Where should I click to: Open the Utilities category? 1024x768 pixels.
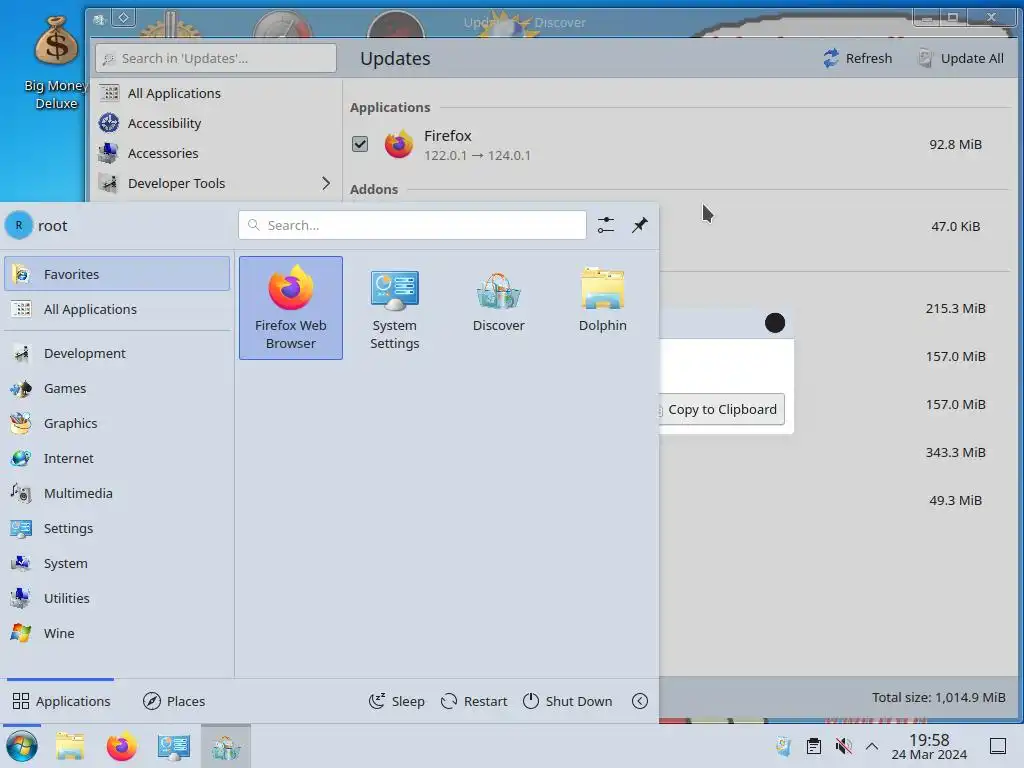pyautogui.click(x=117, y=598)
